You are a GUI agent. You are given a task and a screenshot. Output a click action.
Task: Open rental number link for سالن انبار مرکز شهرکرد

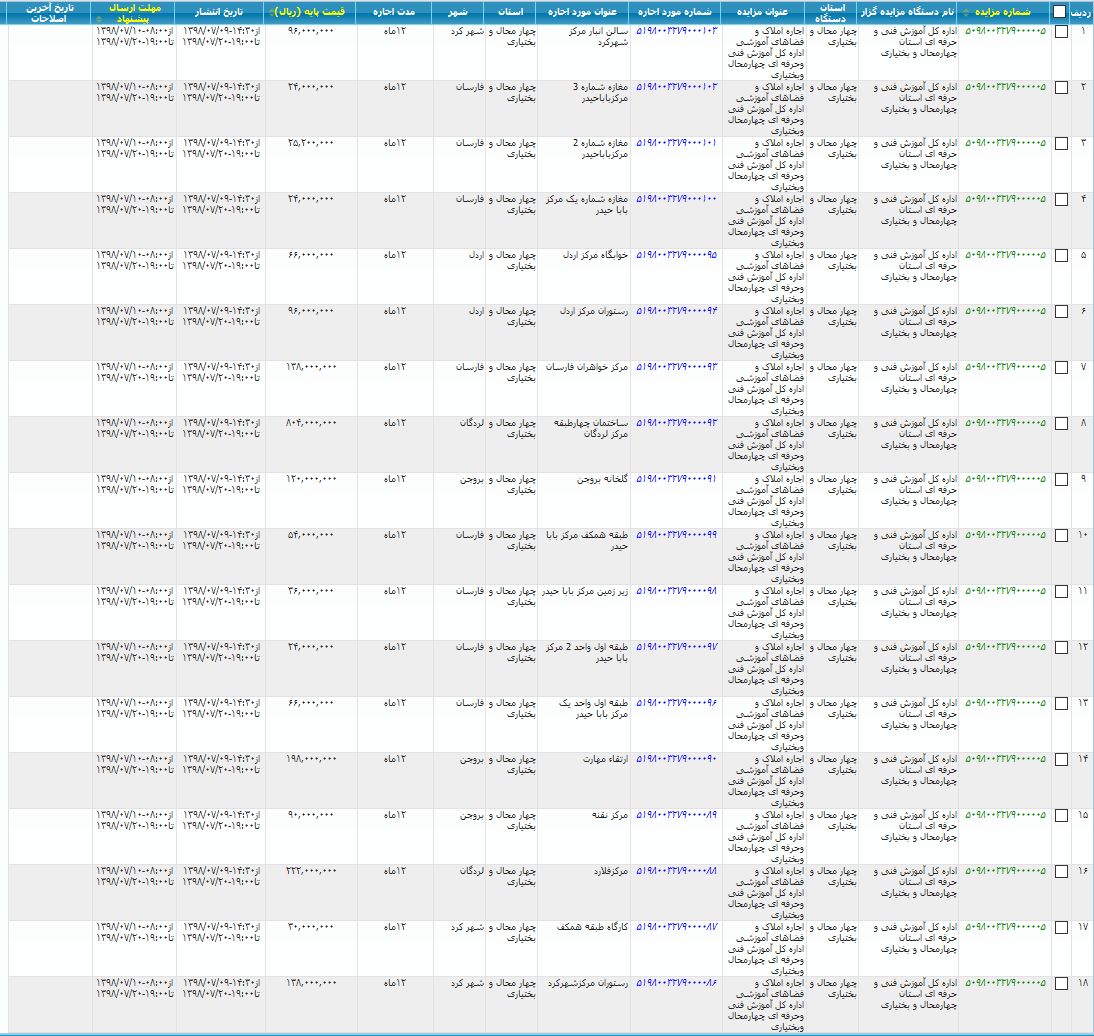pyautogui.click(x=677, y=31)
